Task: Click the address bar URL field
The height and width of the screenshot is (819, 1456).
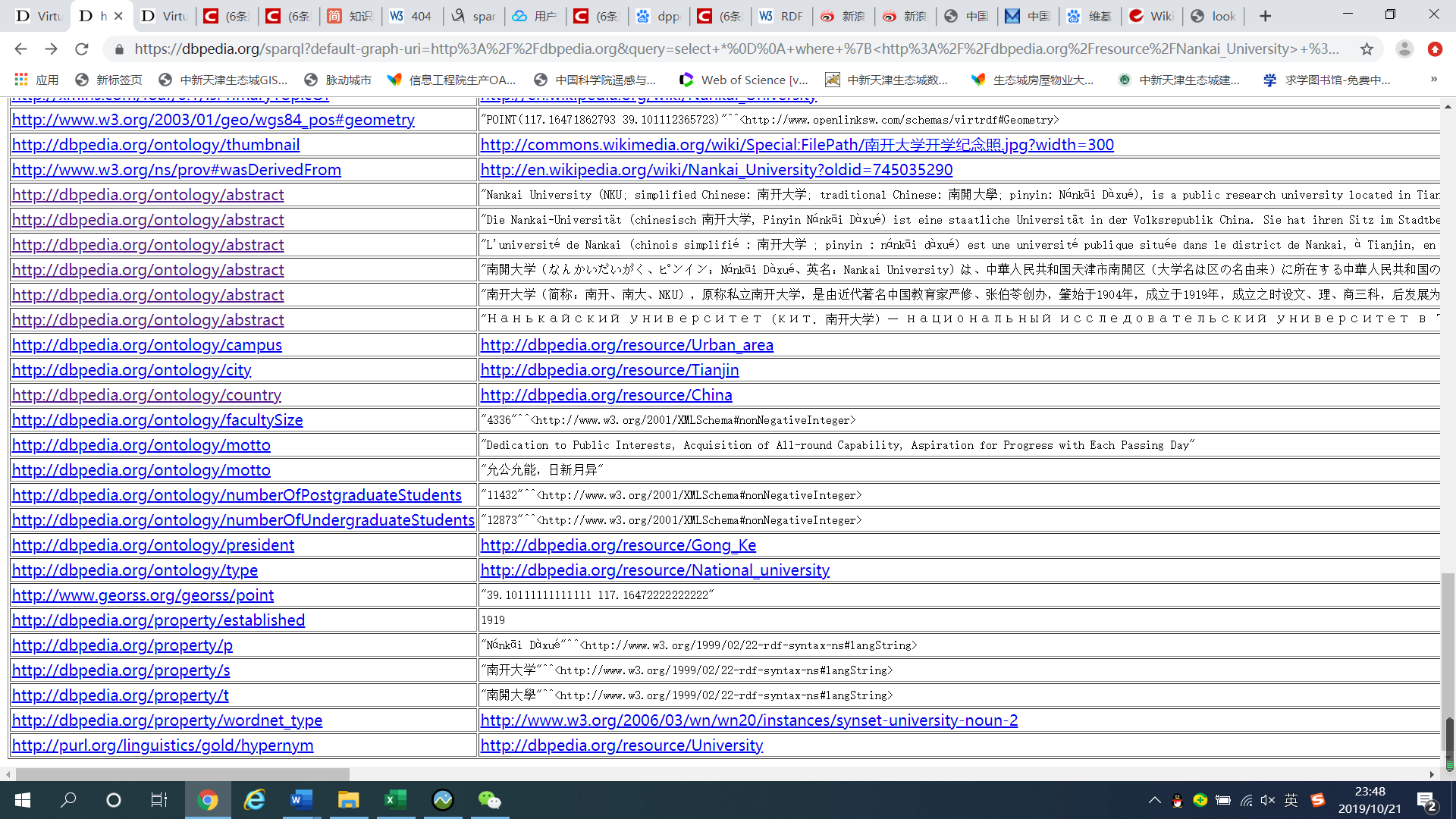Action: pos(736,49)
